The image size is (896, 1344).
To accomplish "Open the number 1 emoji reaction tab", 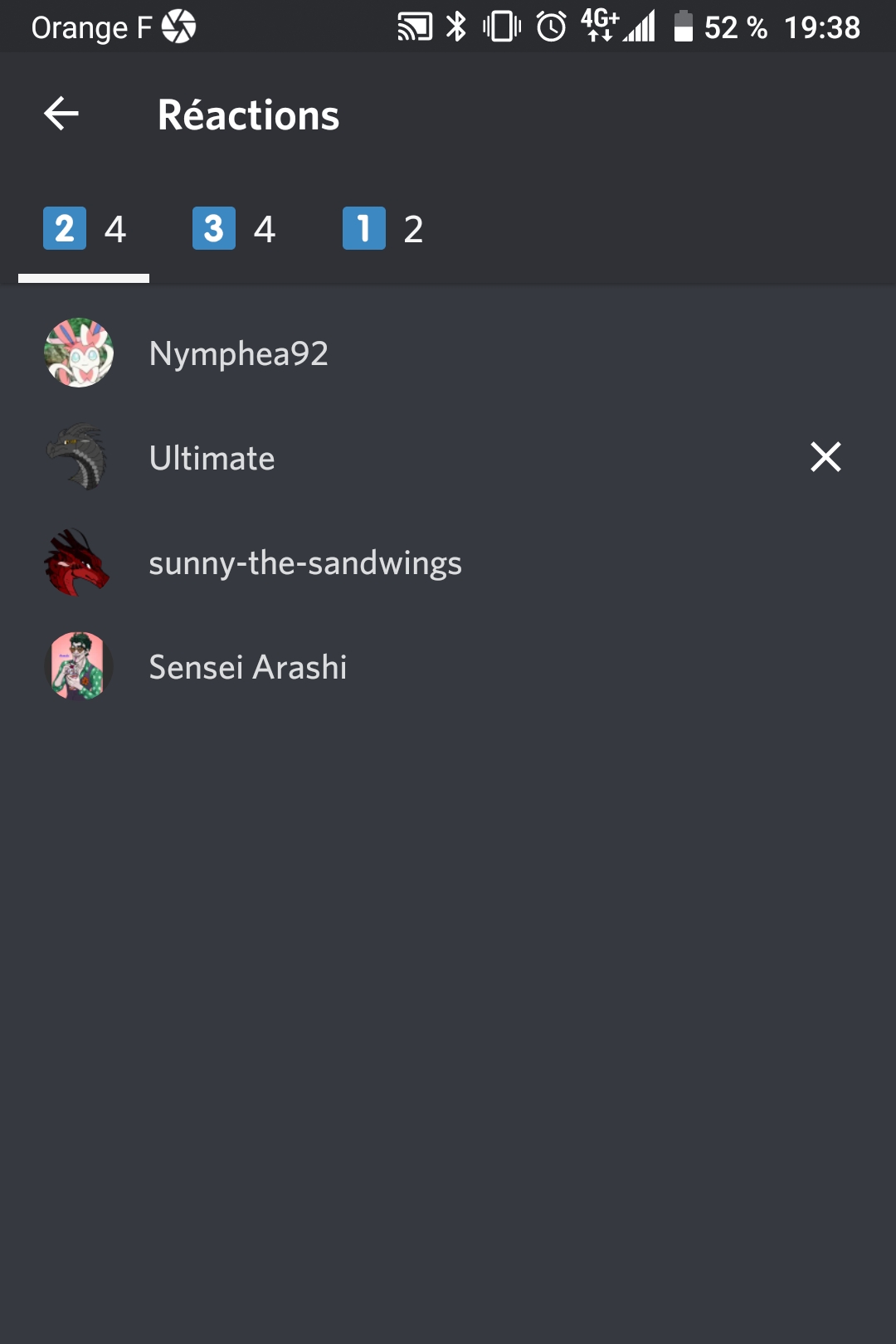I will click(x=382, y=229).
